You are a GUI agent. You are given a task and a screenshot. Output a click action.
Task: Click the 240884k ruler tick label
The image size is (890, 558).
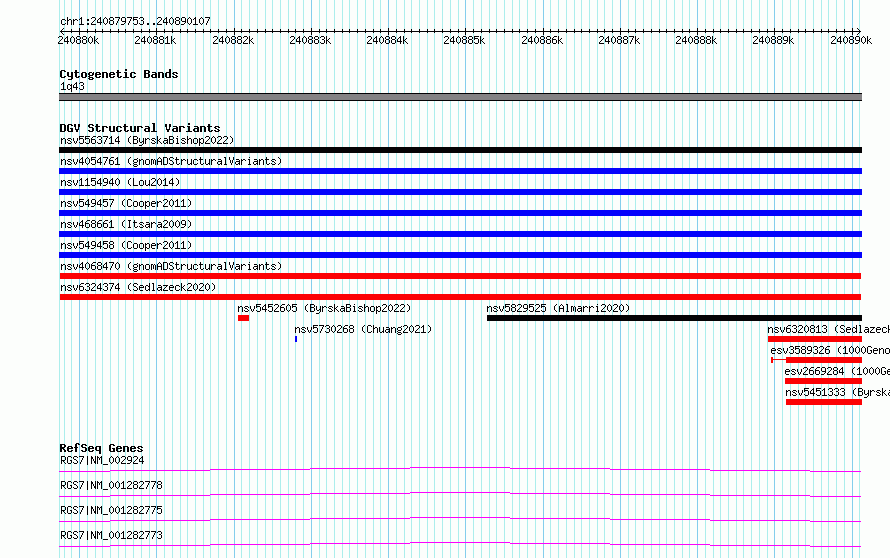click(388, 40)
